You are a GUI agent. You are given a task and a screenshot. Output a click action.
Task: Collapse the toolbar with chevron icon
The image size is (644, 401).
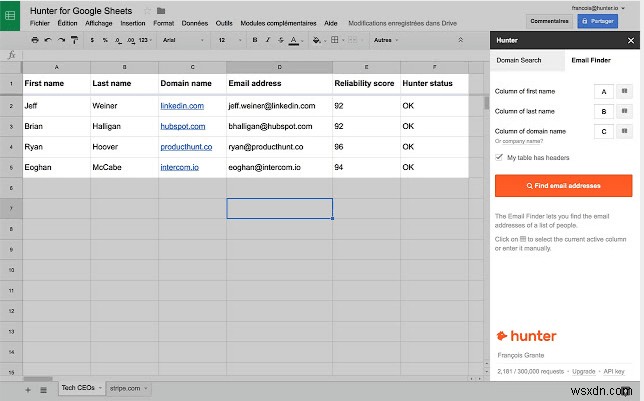[460, 40]
